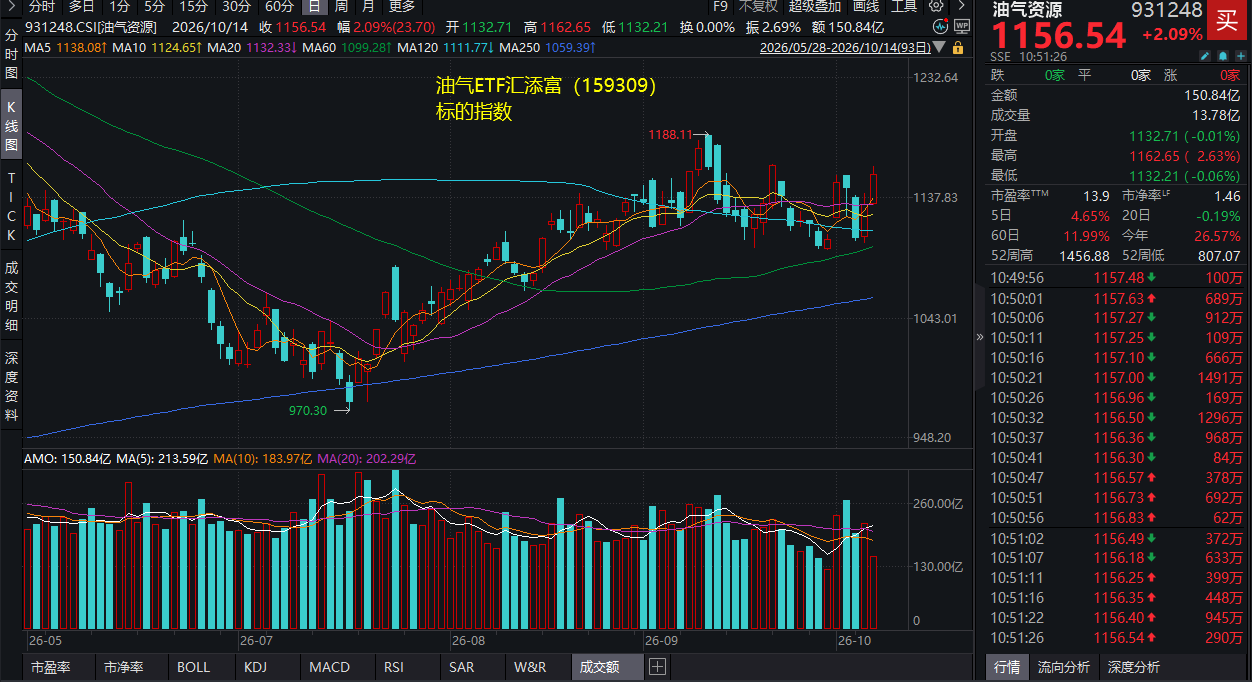Viewport: 1252px width, 682px height.
Task: Open the 画线 drawing tools
Action: 866,6
